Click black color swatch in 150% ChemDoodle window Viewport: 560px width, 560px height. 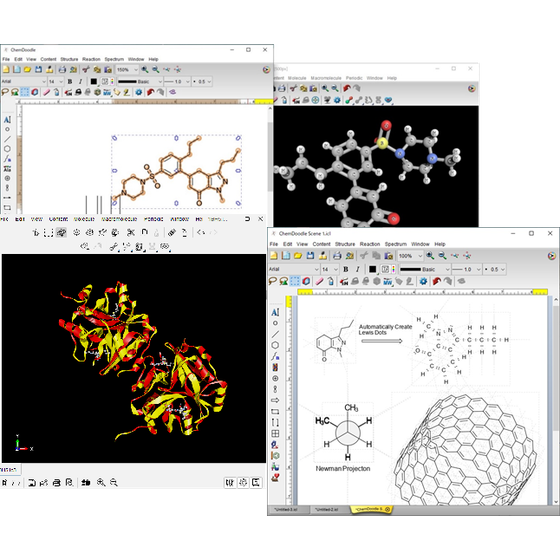94,81
